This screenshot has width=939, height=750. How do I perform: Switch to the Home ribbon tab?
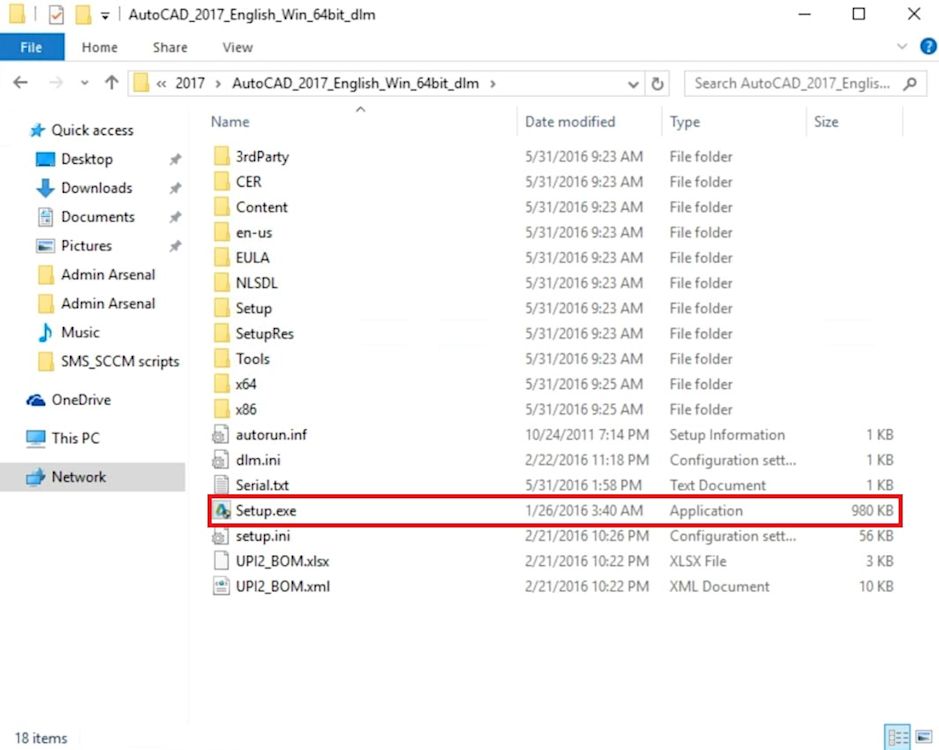(99, 47)
